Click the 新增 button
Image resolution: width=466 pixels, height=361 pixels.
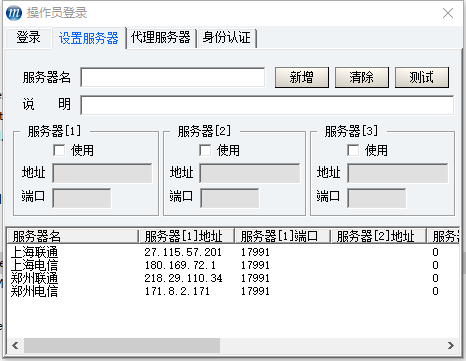302,77
